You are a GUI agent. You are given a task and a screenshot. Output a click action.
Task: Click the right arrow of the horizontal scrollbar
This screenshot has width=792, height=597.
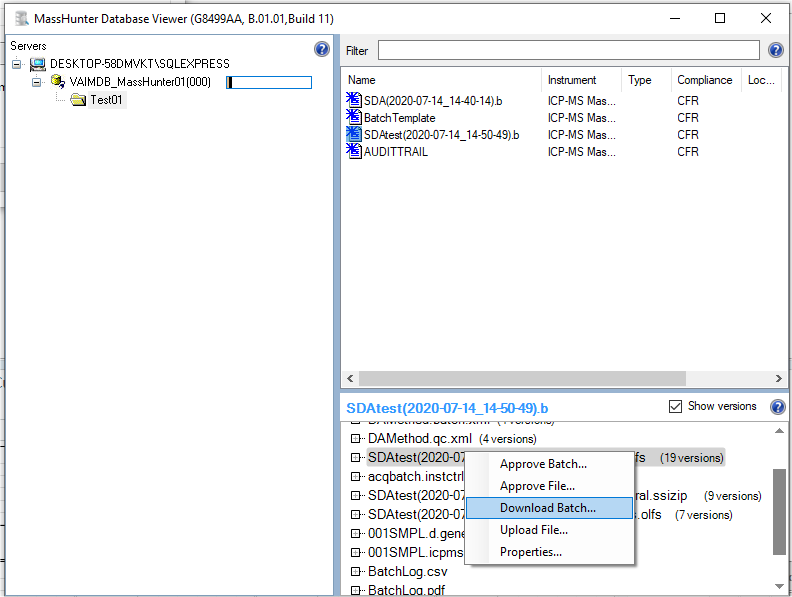[778, 378]
